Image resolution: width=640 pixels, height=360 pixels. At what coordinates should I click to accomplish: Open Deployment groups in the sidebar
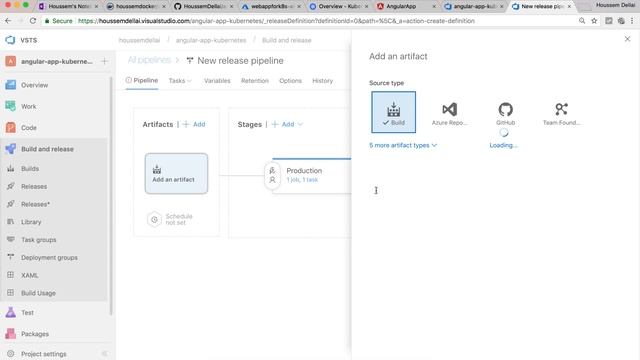[49, 258]
